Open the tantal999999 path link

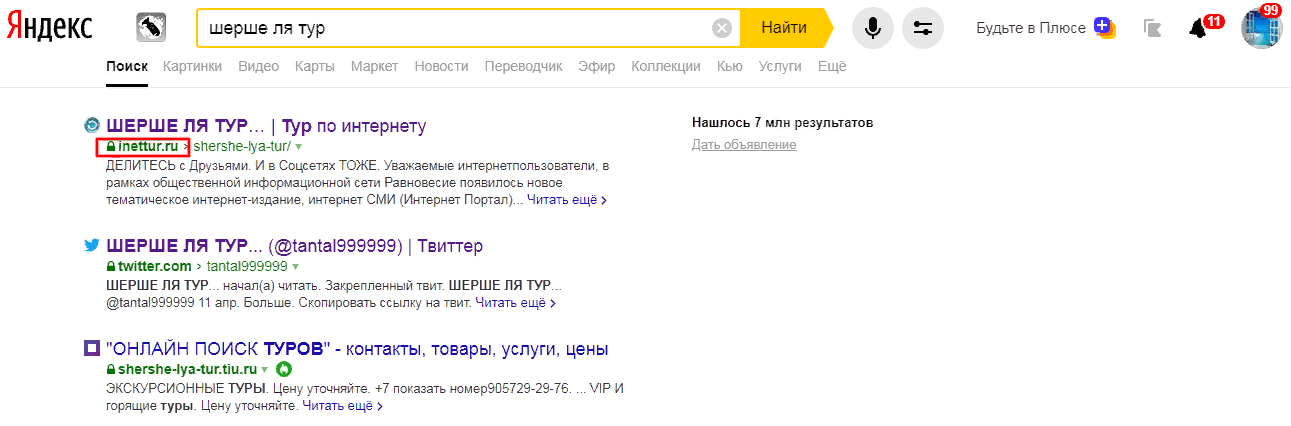click(x=247, y=266)
